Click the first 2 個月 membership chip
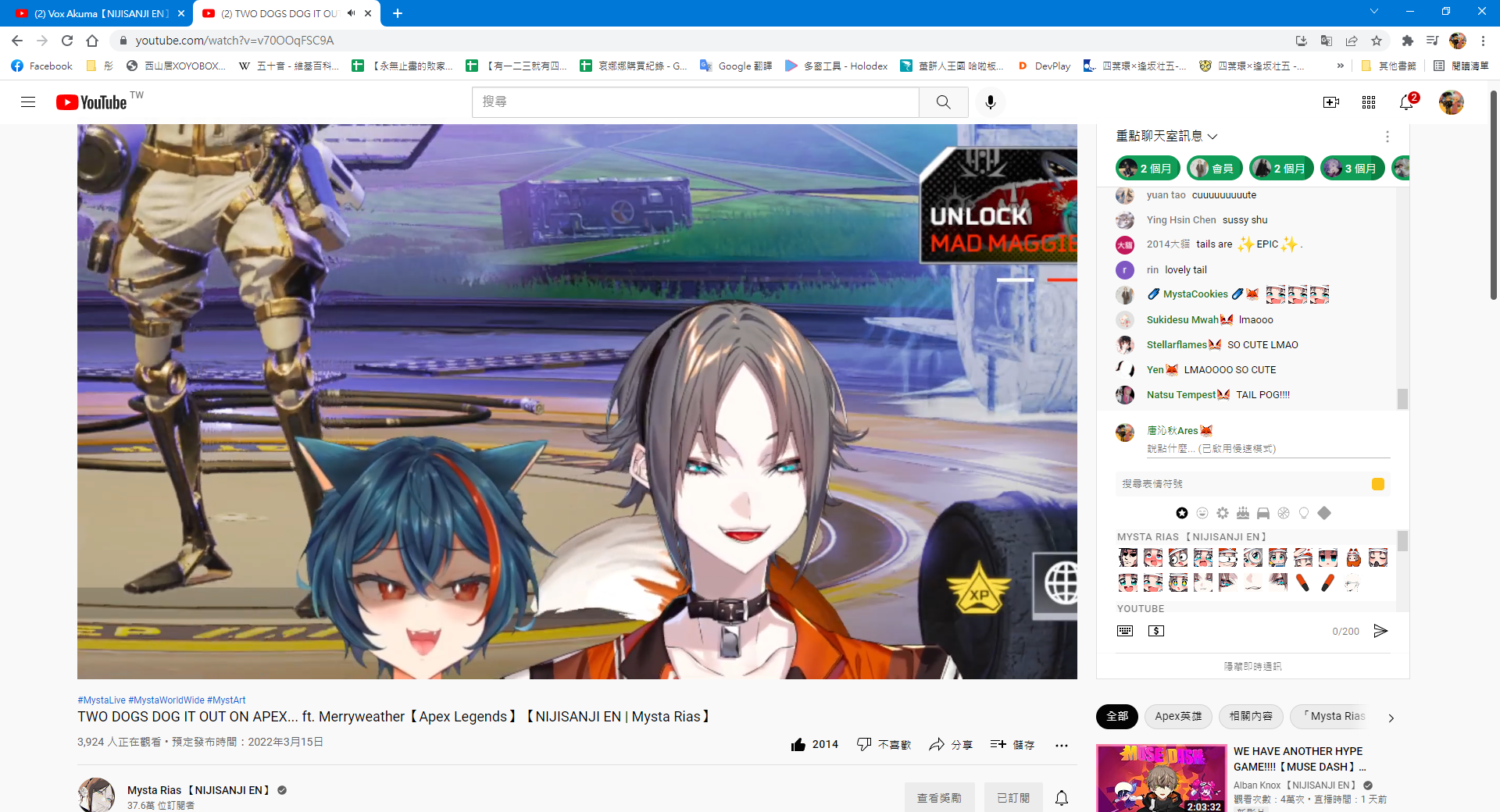Screen dimensions: 1500x812 [1148, 168]
